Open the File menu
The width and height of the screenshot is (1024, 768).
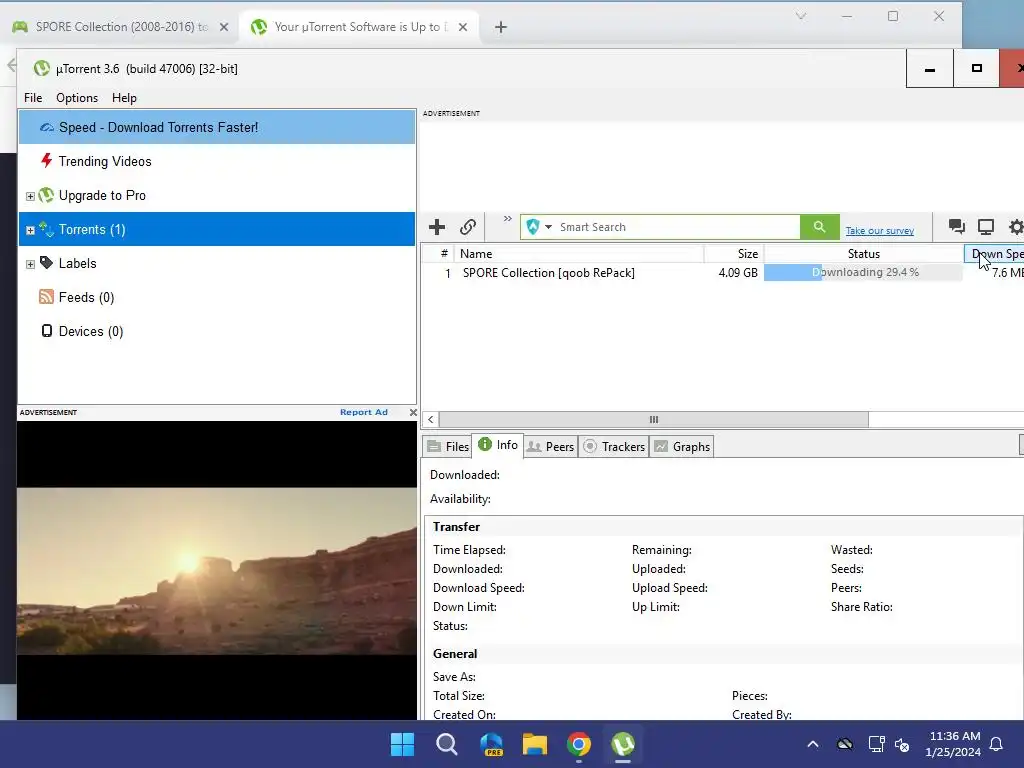(x=33, y=98)
